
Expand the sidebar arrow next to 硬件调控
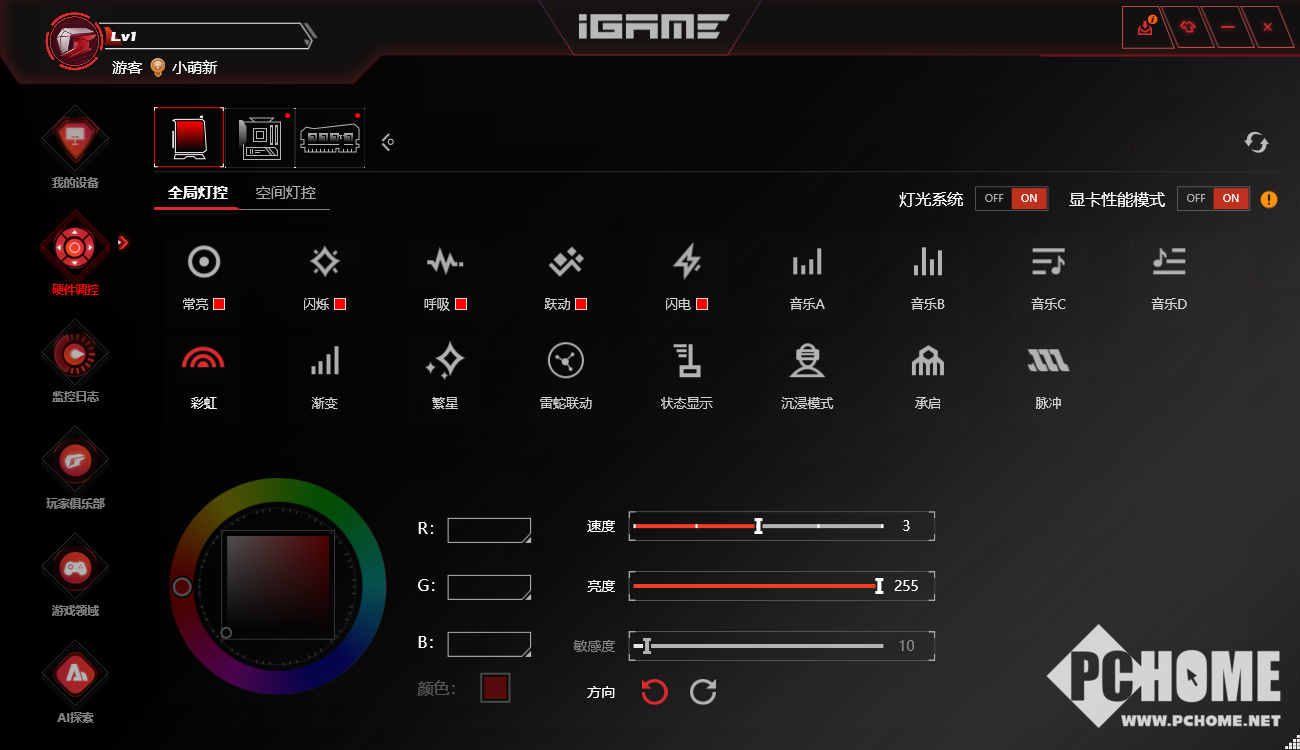123,242
